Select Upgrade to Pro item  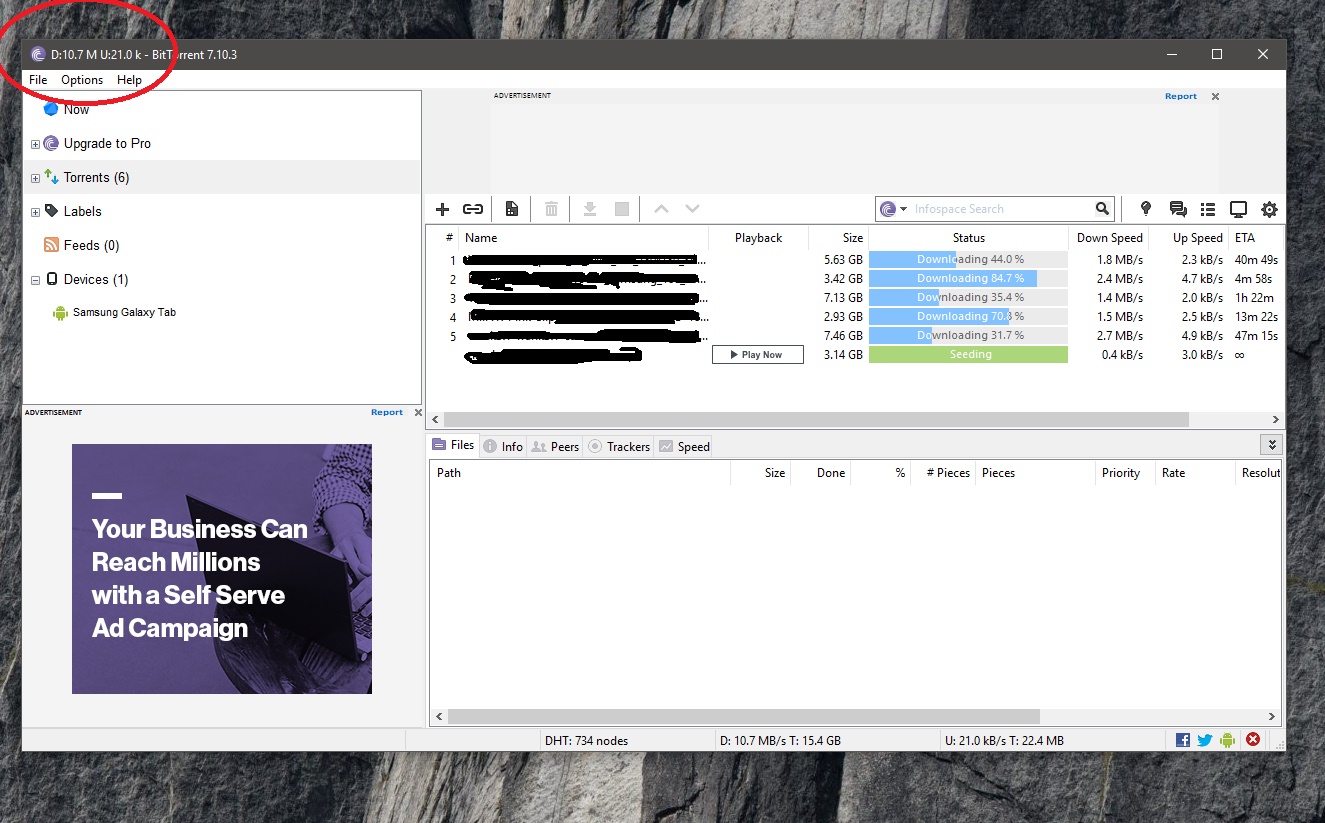click(107, 144)
